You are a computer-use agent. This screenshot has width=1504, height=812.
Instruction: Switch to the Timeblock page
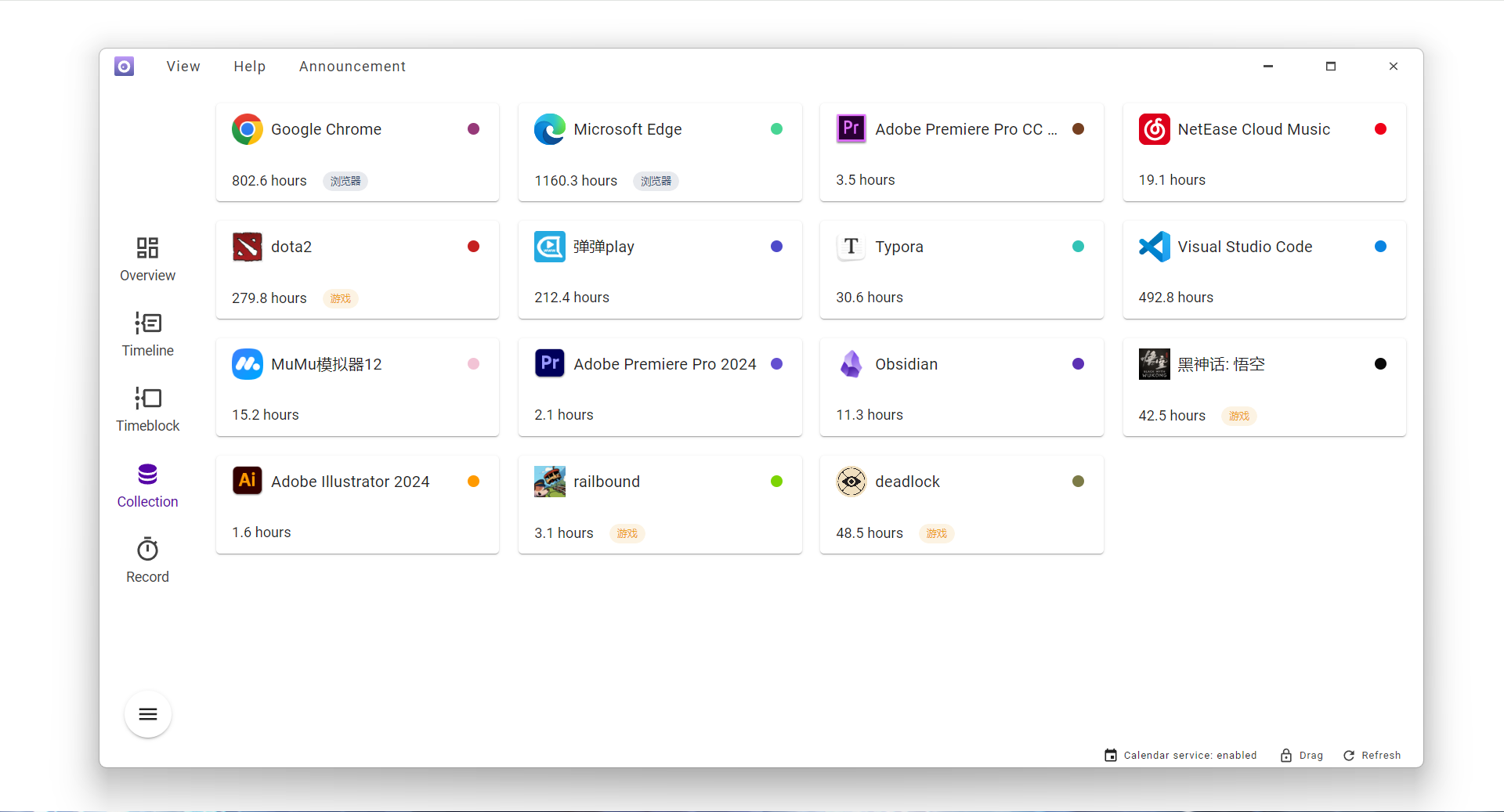click(147, 410)
